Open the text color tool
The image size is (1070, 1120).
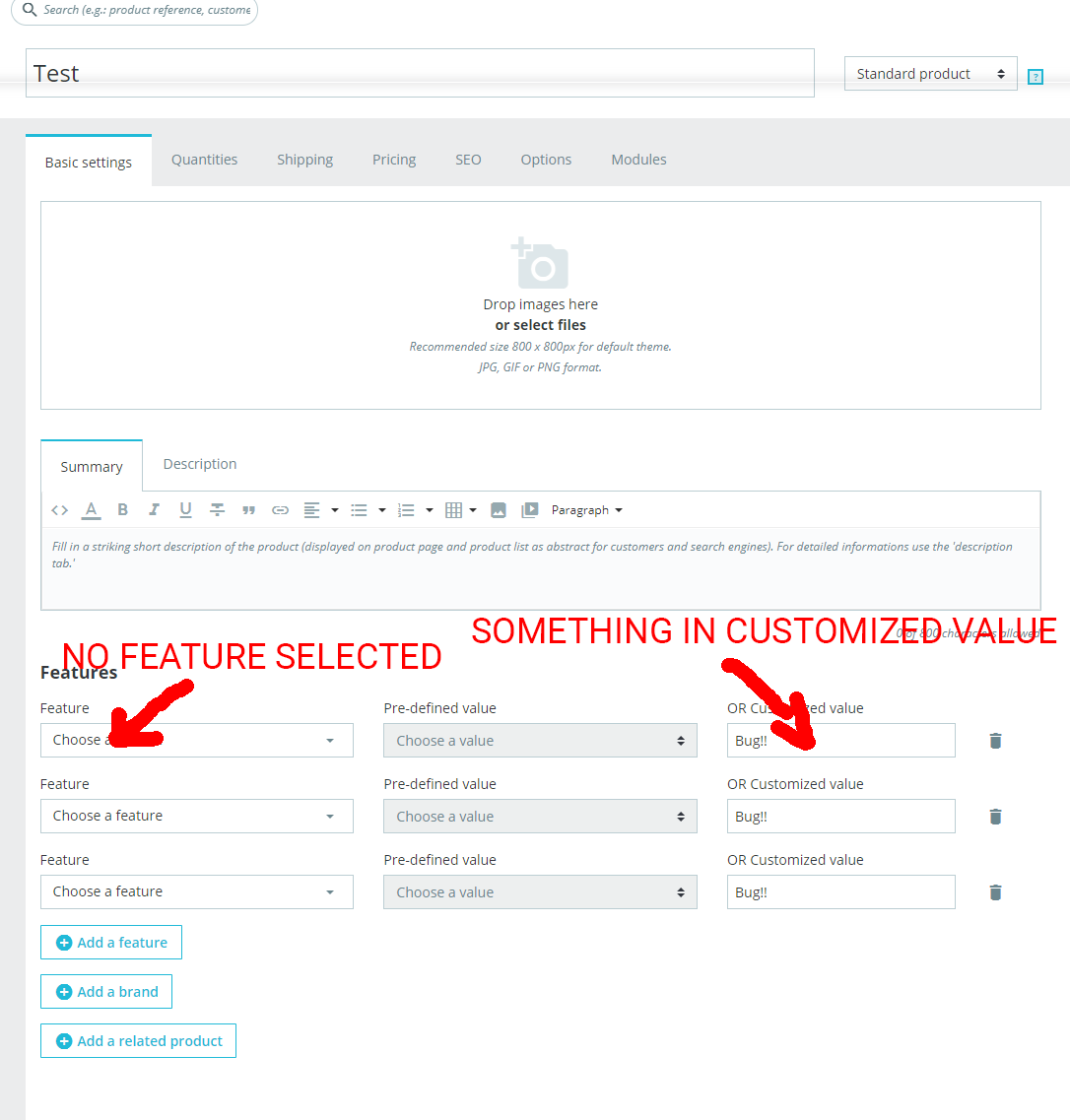[91, 510]
